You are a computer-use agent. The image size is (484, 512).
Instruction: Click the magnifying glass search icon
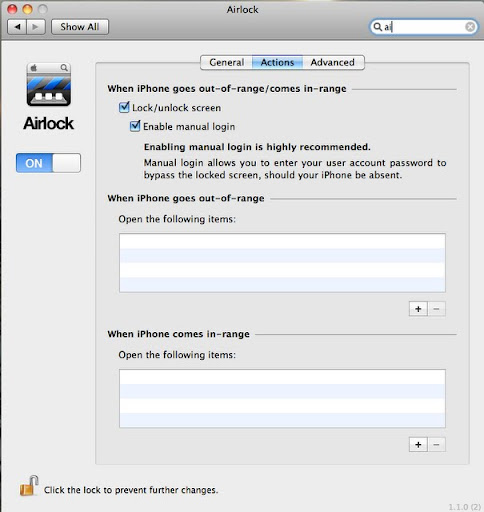[x=377, y=27]
